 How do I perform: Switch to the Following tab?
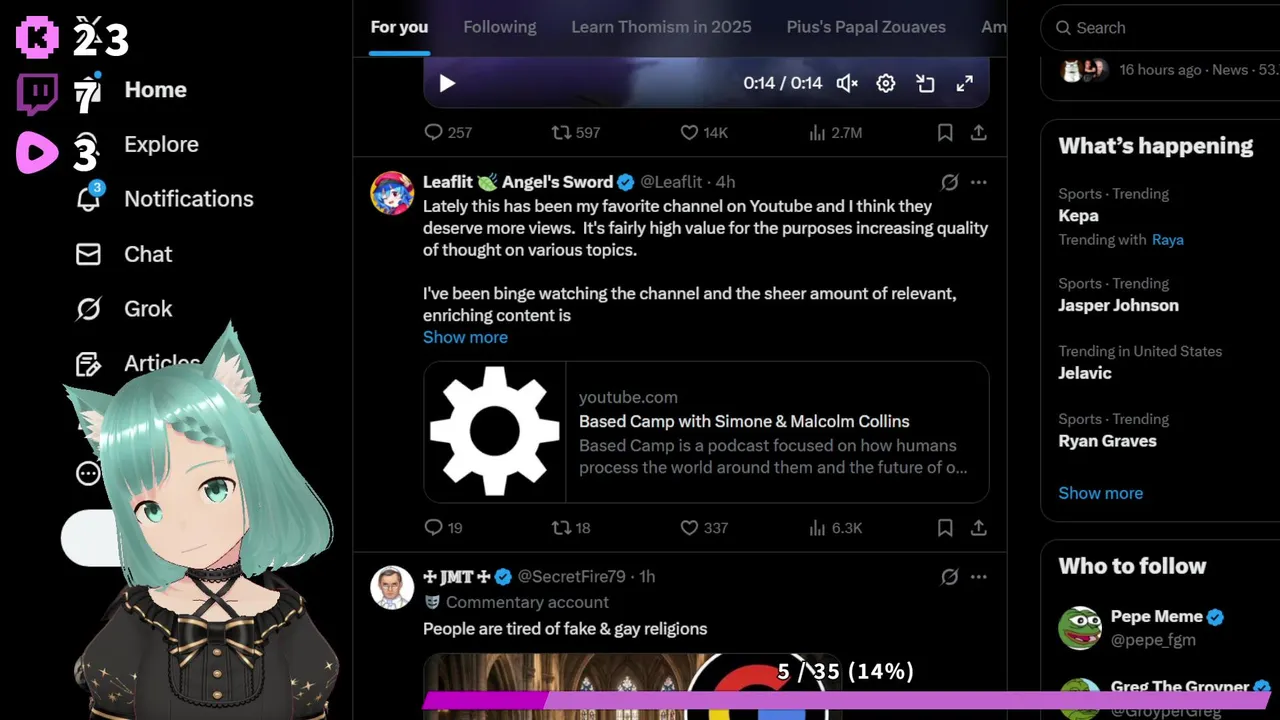(x=500, y=27)
